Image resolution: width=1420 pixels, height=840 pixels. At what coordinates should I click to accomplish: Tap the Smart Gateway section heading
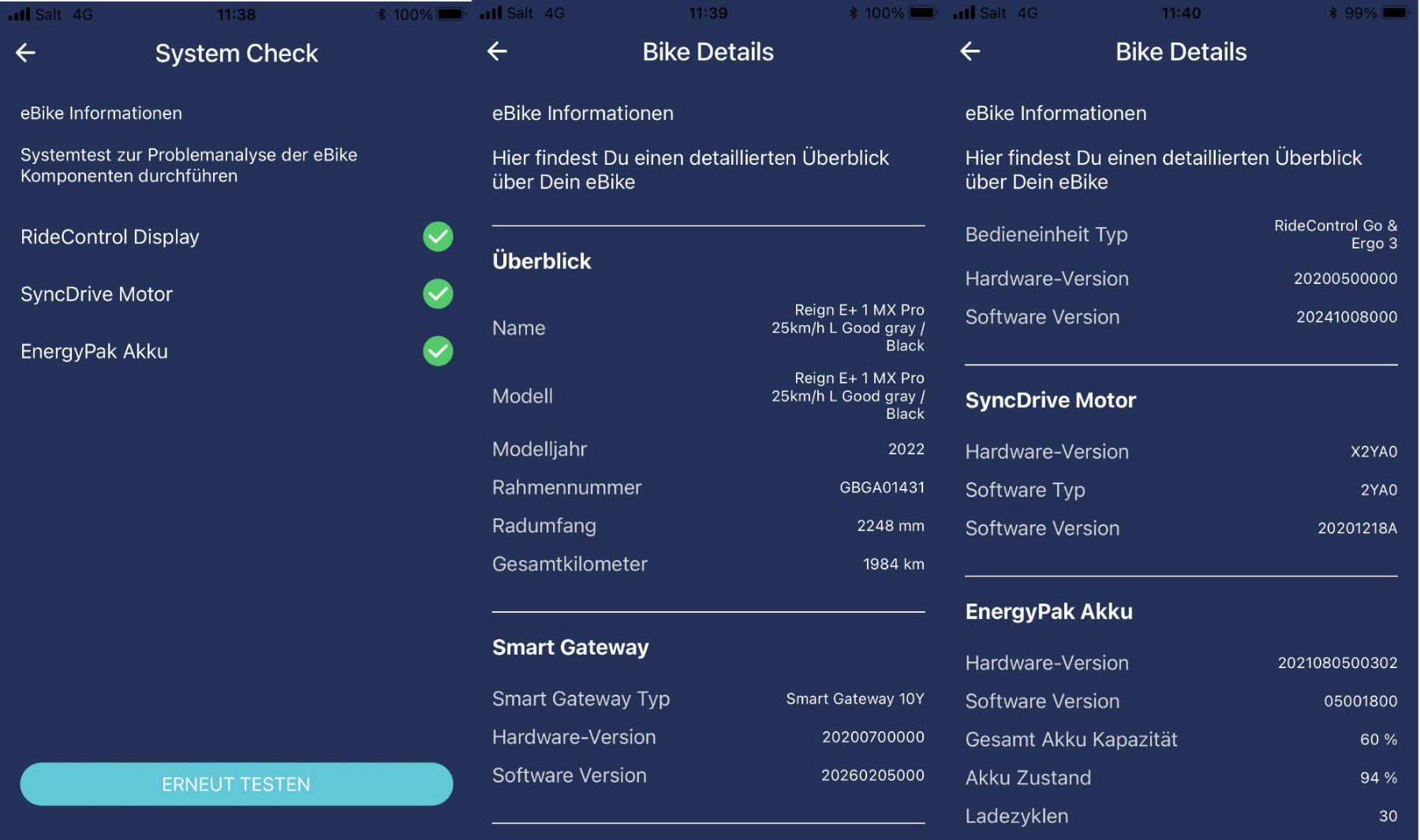point(570,648)
